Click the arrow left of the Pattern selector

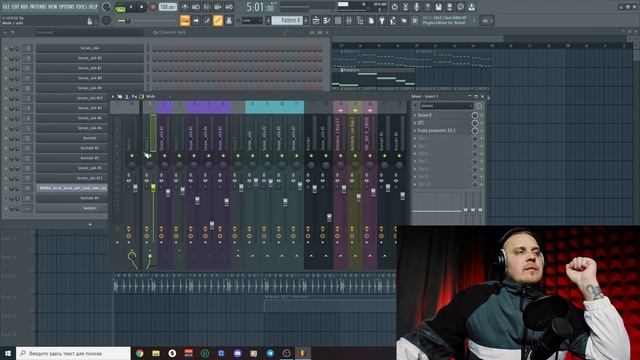tap(268, 20)
